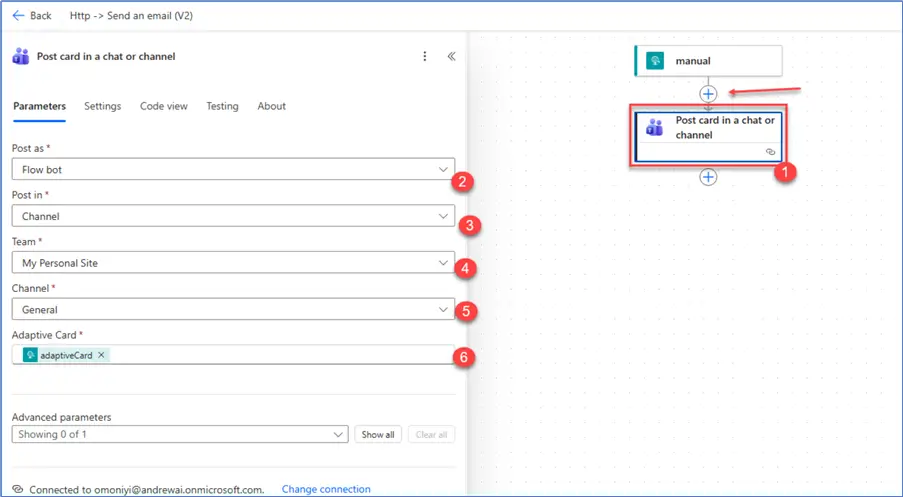Click the connected account email text

tap(177, 490)
